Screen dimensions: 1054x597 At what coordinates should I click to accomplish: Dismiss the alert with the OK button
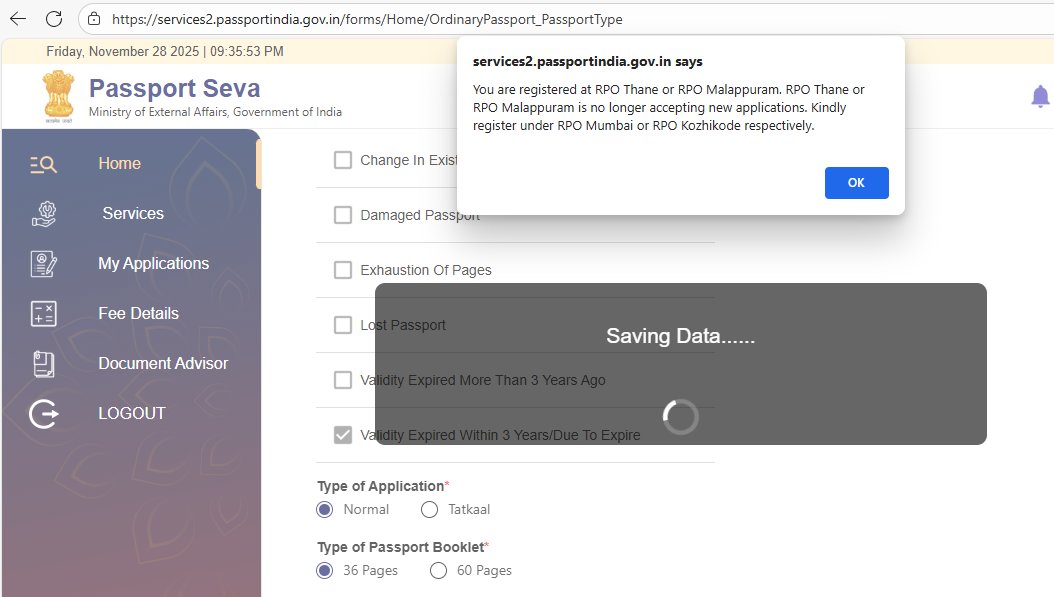[856, 183]
